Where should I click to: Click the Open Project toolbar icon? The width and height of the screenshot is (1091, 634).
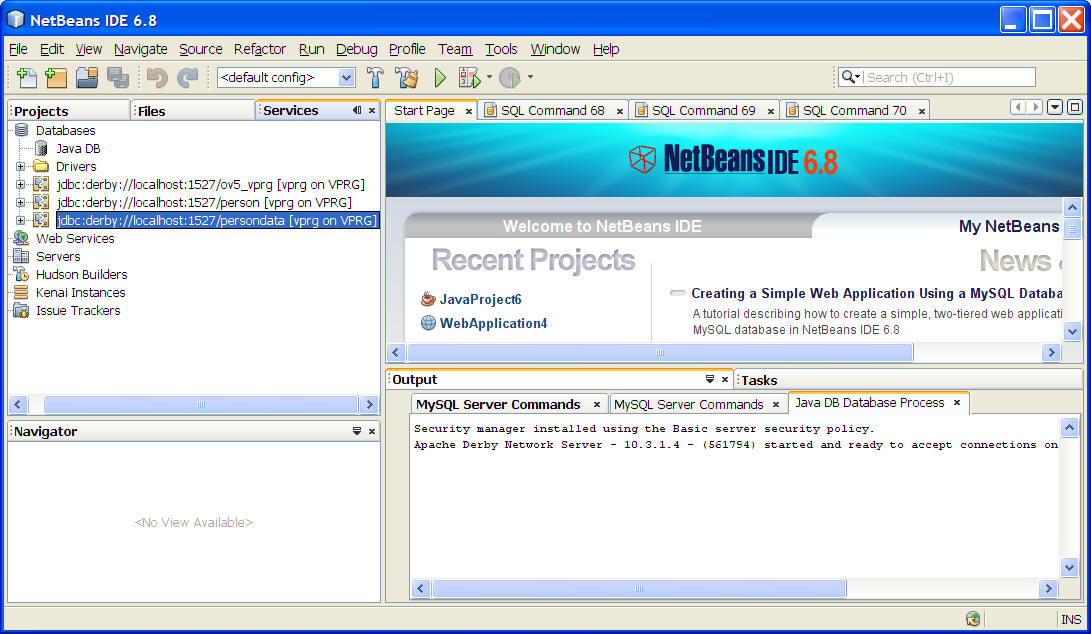(87, 77)
